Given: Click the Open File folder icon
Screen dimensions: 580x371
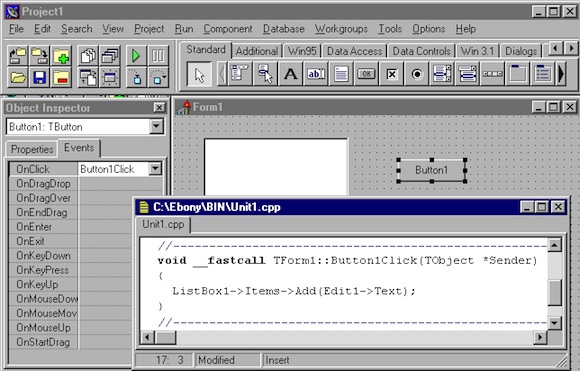Looking at the screenshot, I should 17,77.
